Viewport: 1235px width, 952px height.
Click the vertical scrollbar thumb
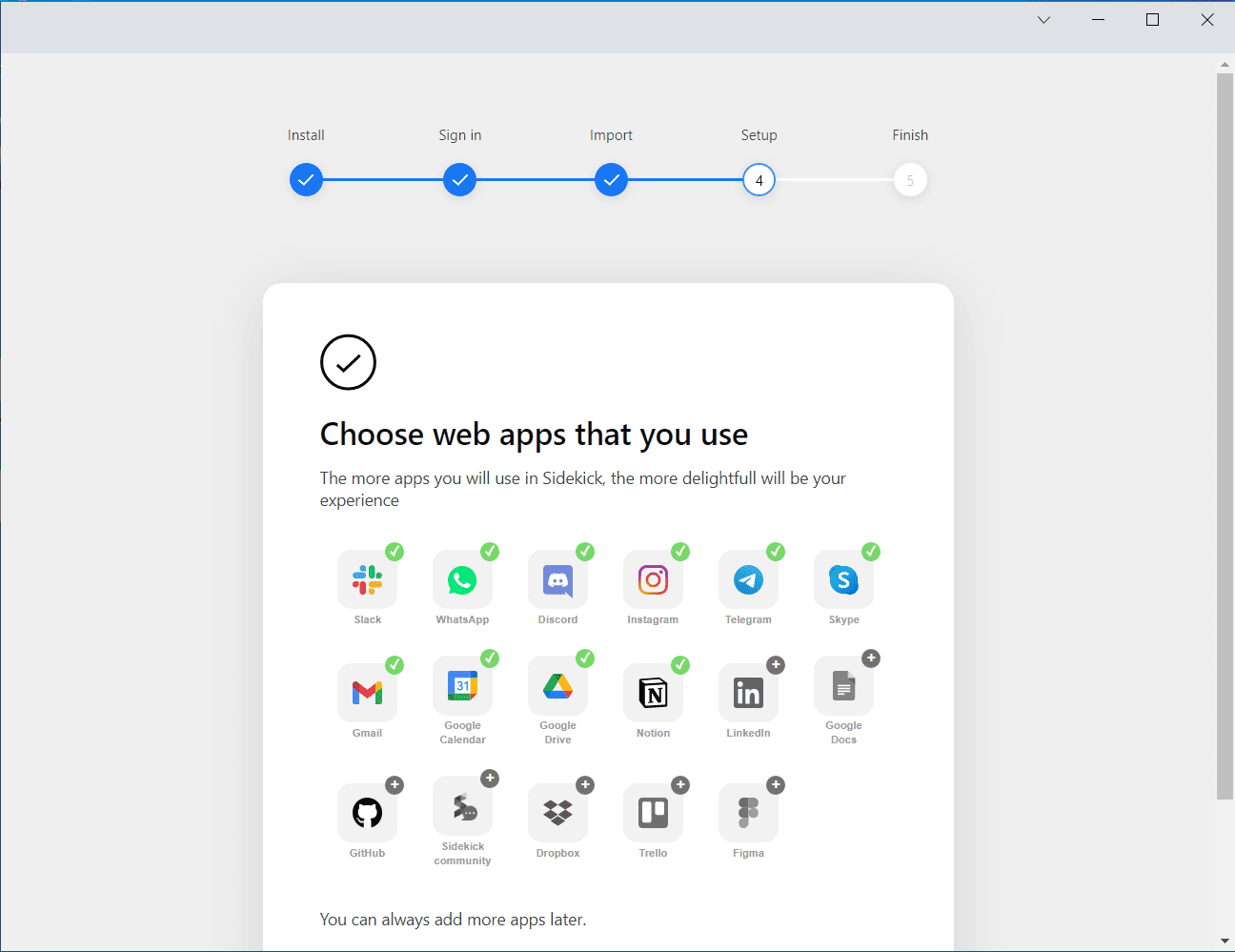(1225, 436)
